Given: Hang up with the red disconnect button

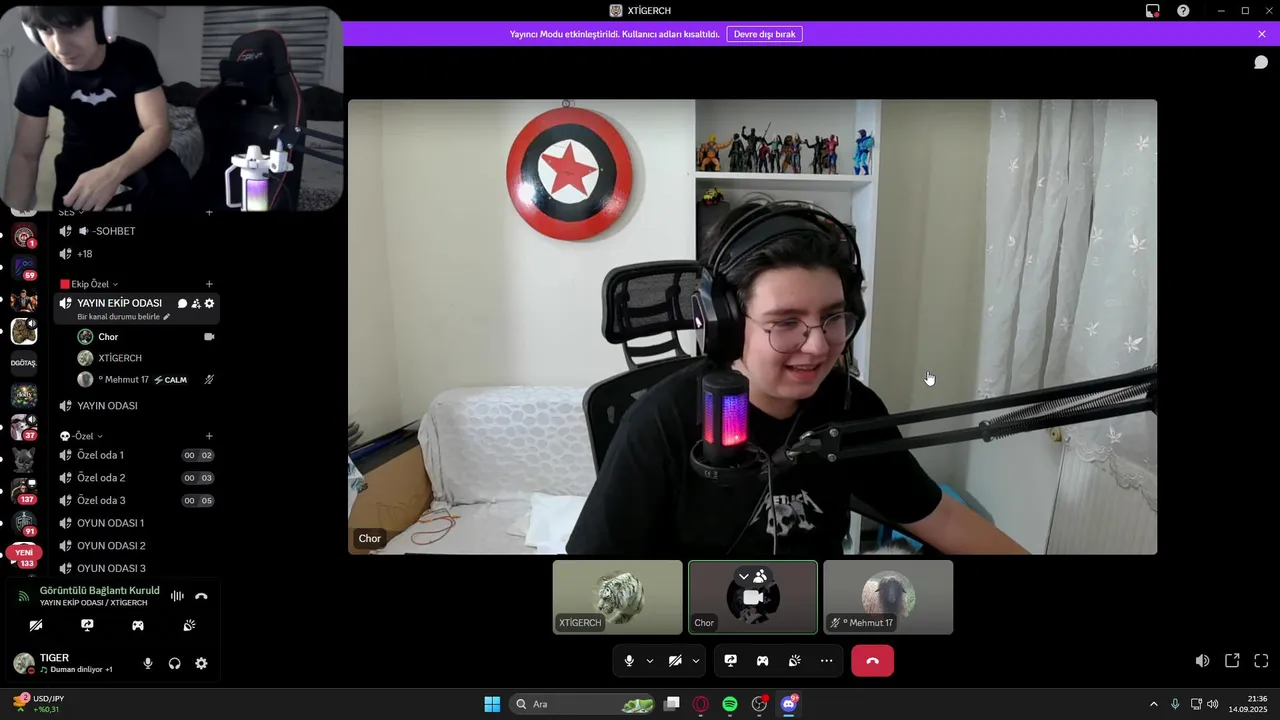Looking at the screenshot, I should (x=872, y=661).
